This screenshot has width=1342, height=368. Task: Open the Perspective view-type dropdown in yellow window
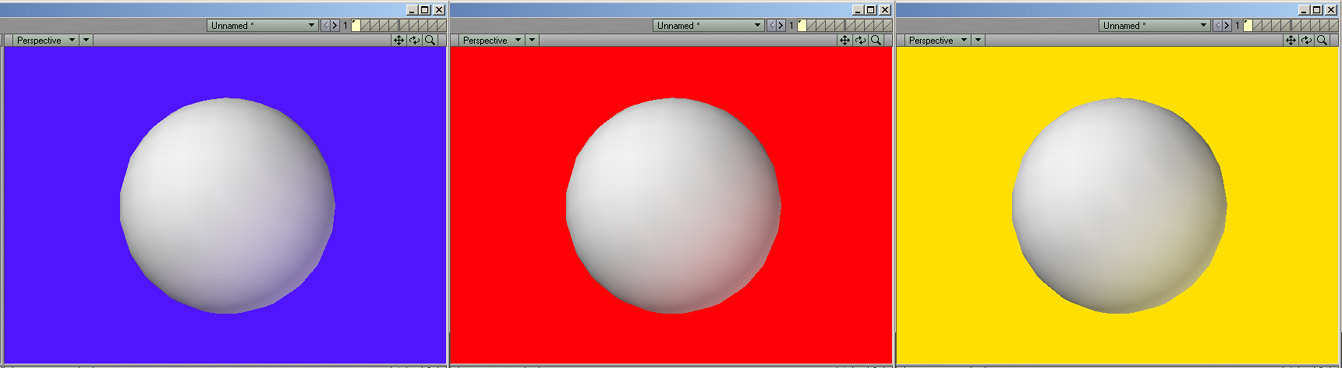[x=937, y=40]
